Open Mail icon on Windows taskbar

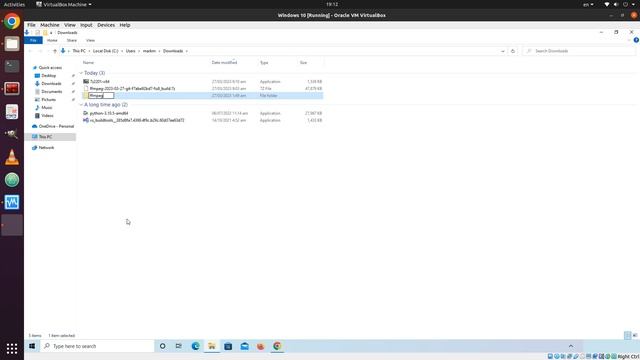point(244,346)
